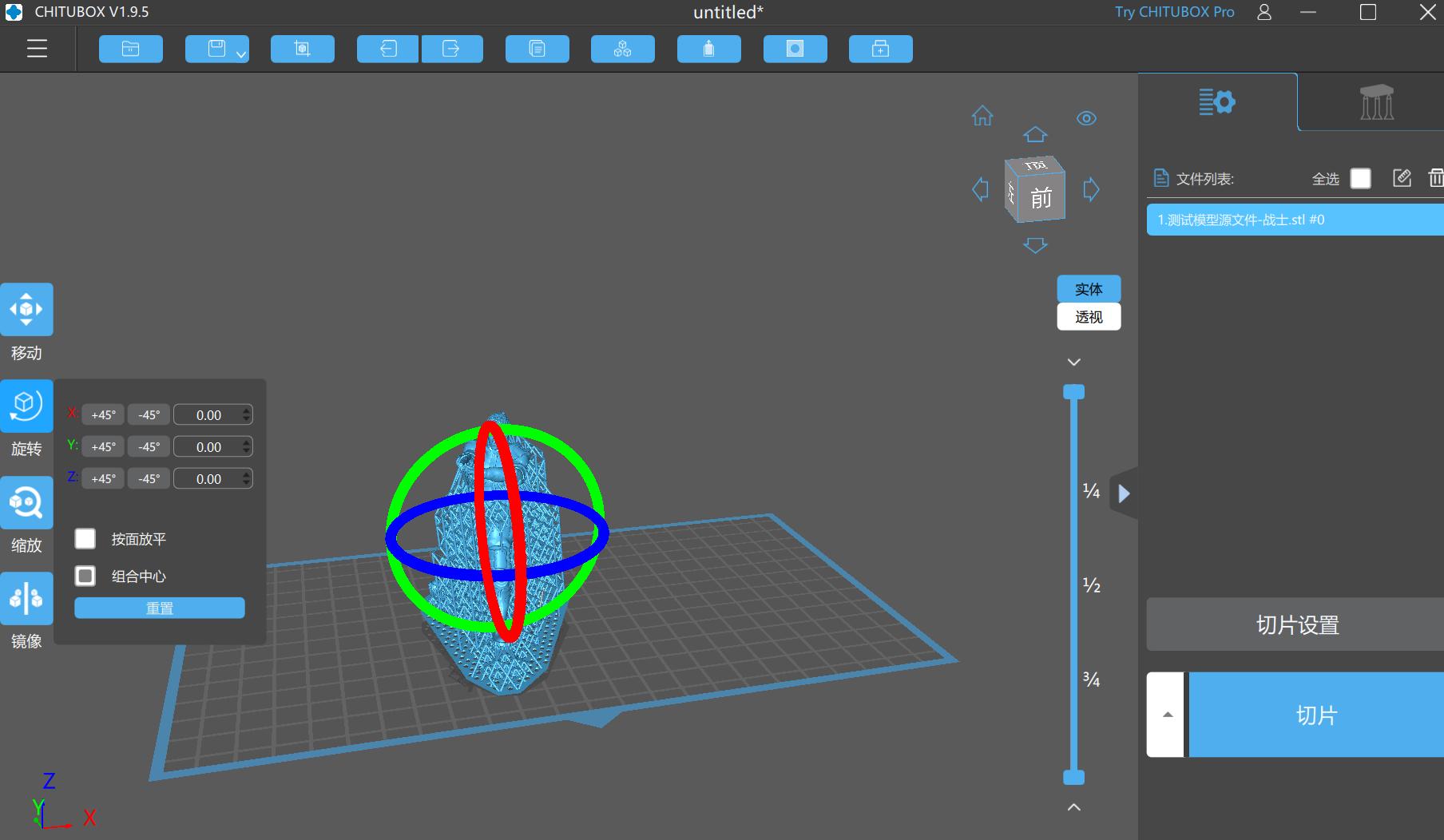Click the Try CHITUBOX Pro link
This screenshot has width=1444, height=840.
tap(1173, 12)
